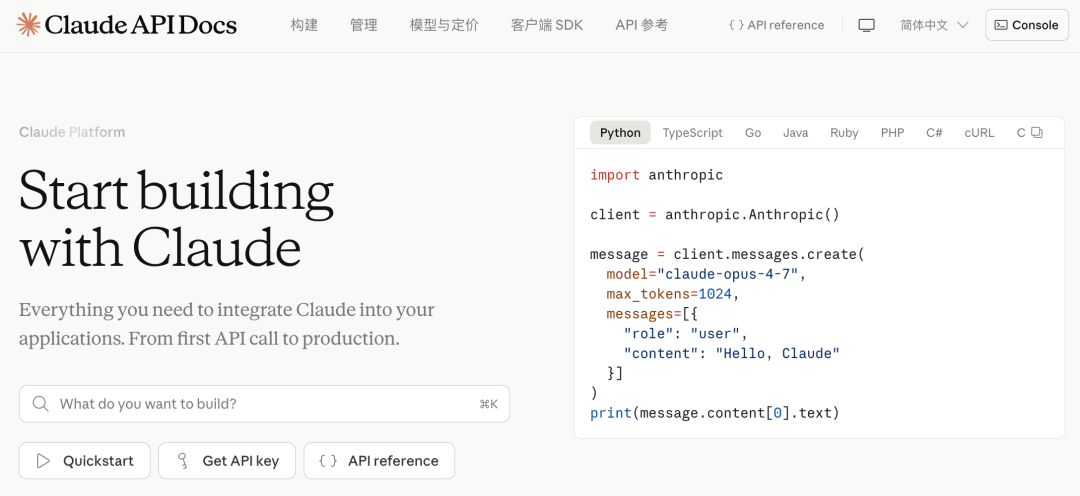Switch to the C# code tab
1080x496 pixels.
[934, 133]
